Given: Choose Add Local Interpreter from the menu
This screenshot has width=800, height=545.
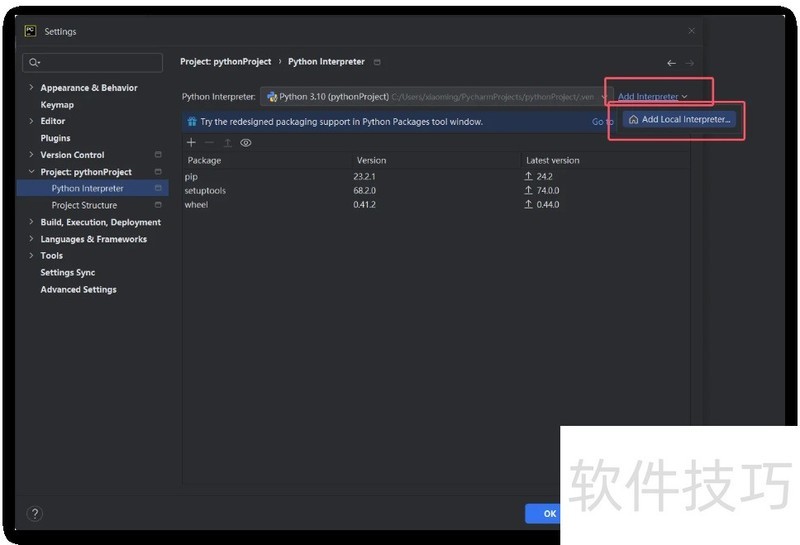Looking at the screenshot, I should point(680,119).
